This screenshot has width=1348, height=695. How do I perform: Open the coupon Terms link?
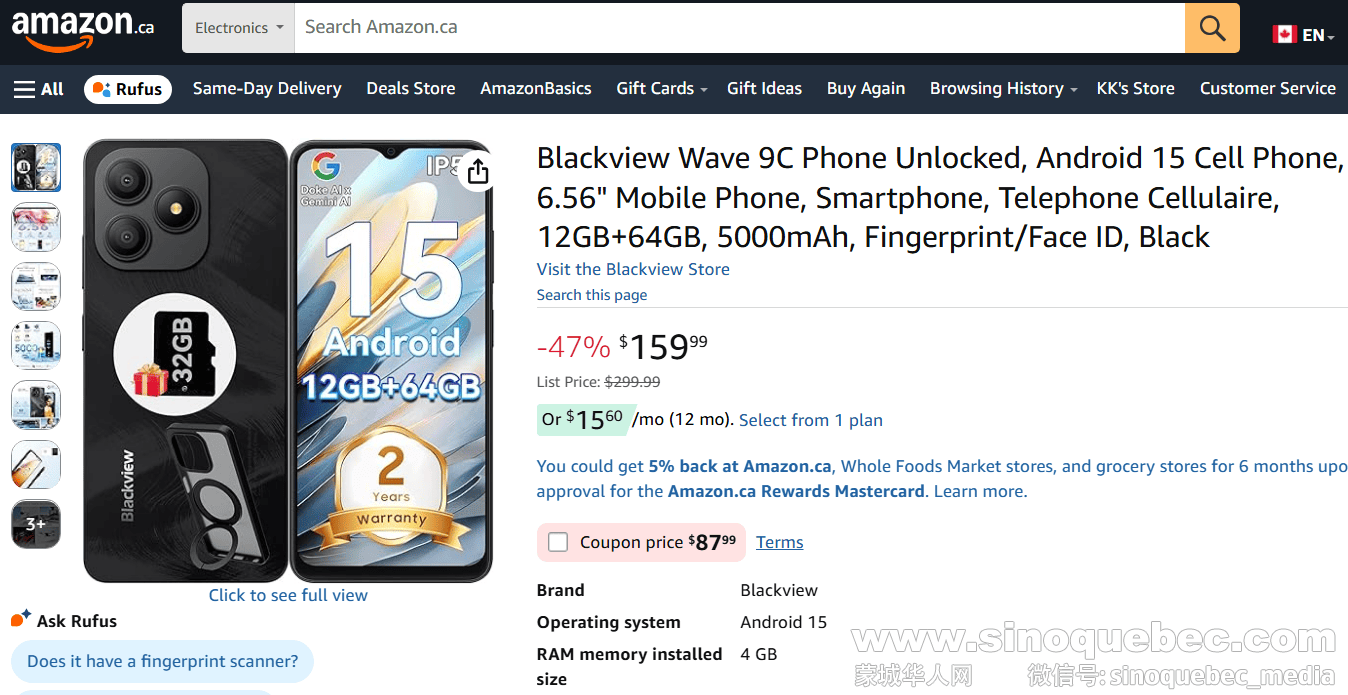click(779, 542)
